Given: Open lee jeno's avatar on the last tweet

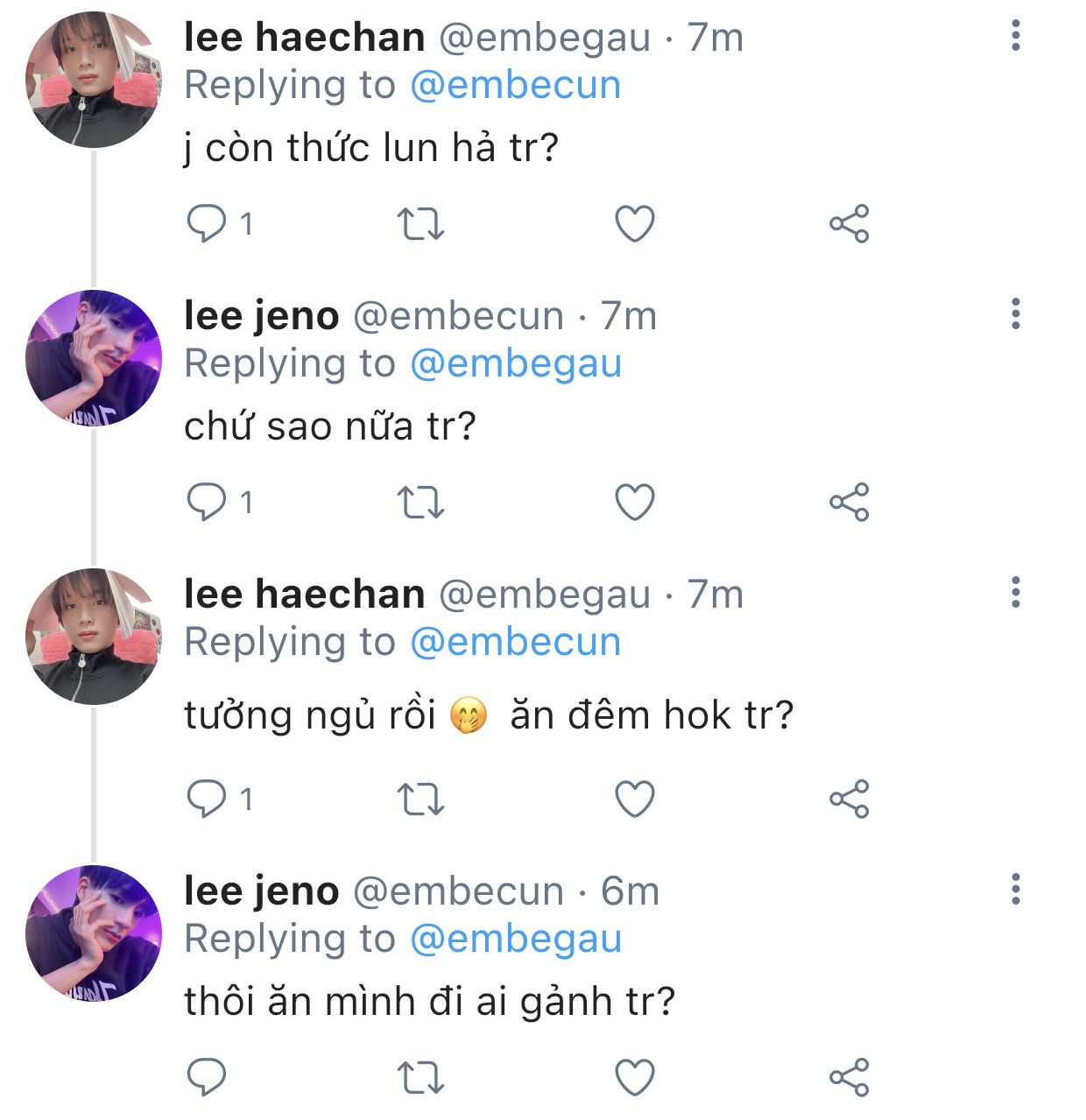Looking at the screenshot, I should click(x=94, y=933).
